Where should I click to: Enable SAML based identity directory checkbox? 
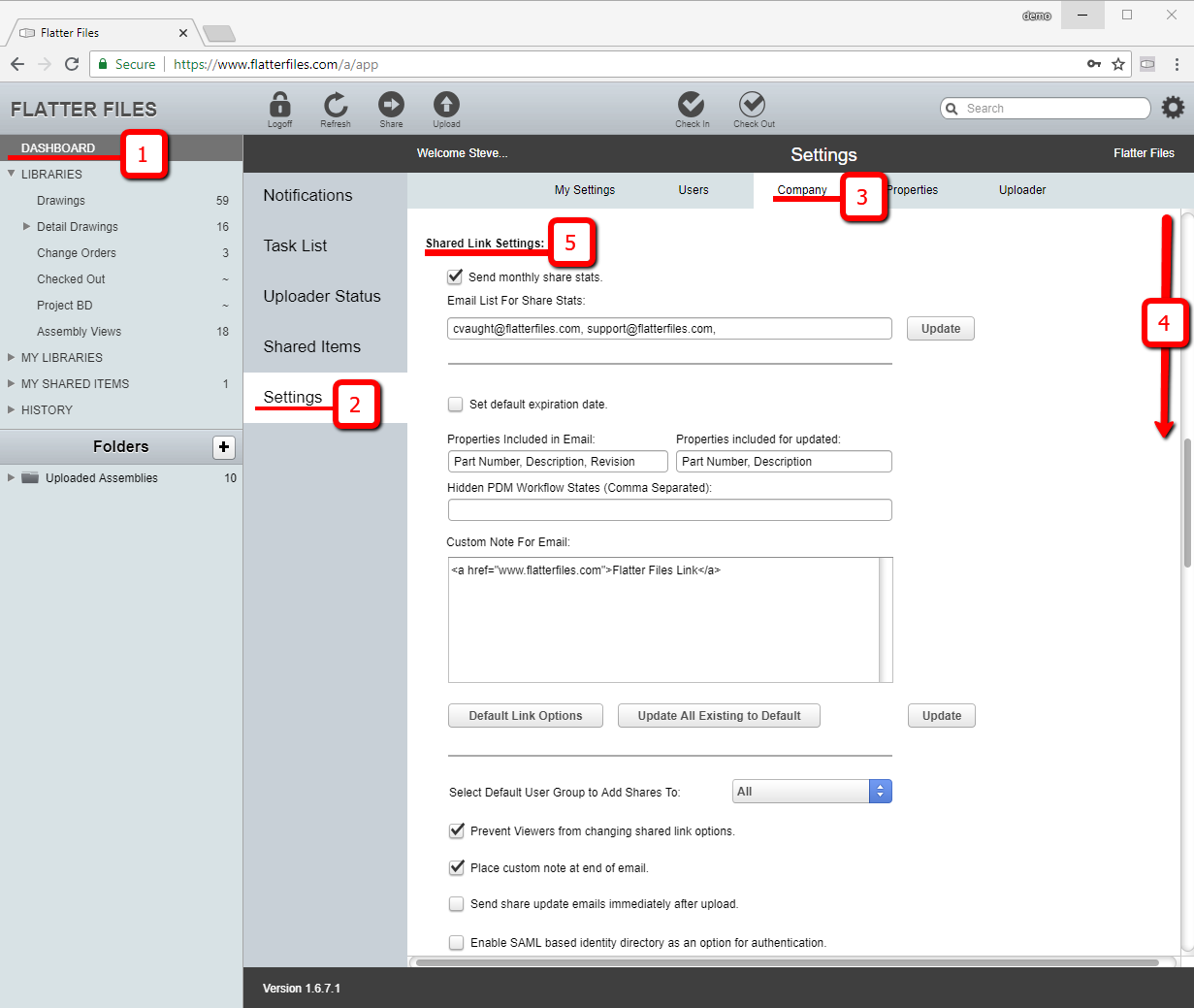tap(457, 942)
